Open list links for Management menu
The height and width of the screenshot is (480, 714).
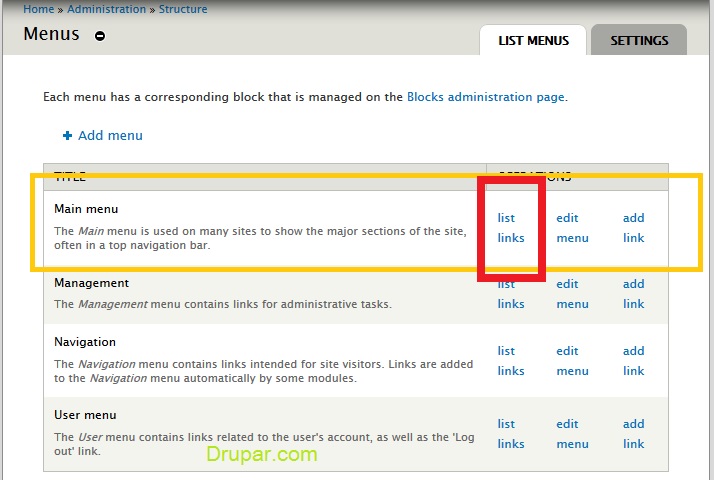coord(510,294)
